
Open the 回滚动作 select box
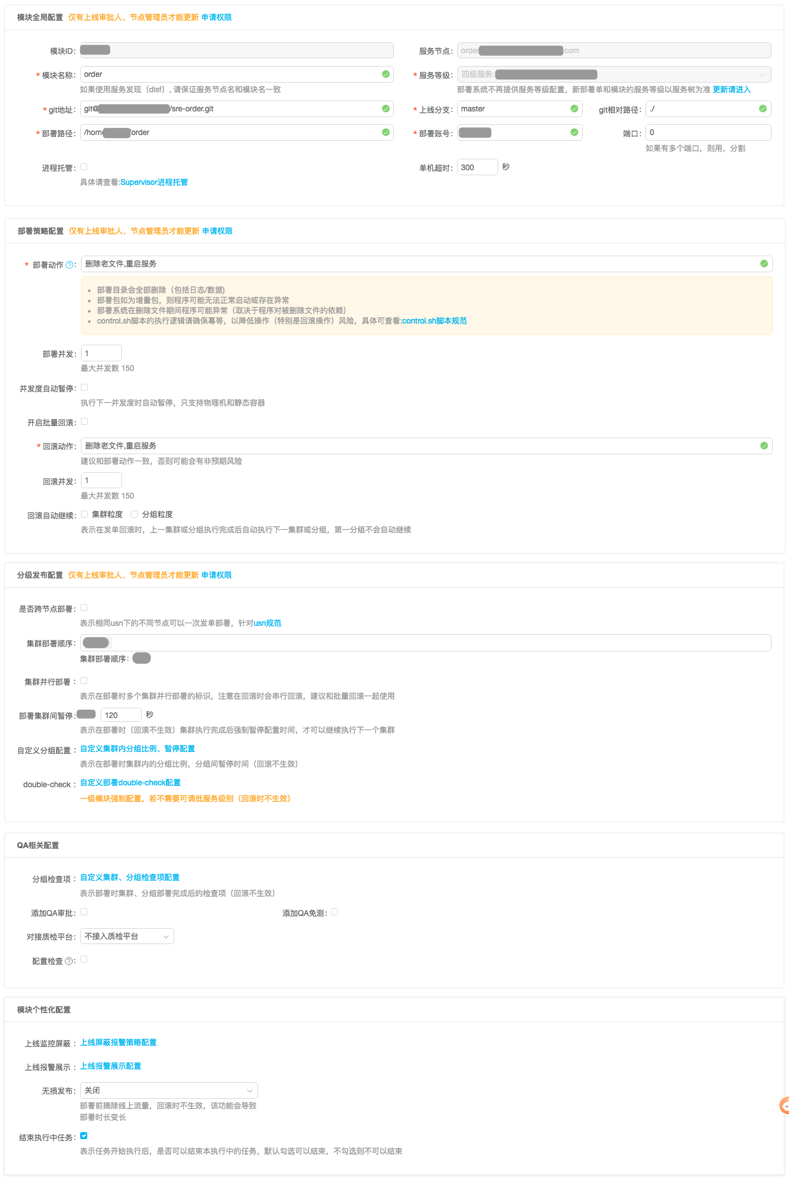(x=426, y=446)
